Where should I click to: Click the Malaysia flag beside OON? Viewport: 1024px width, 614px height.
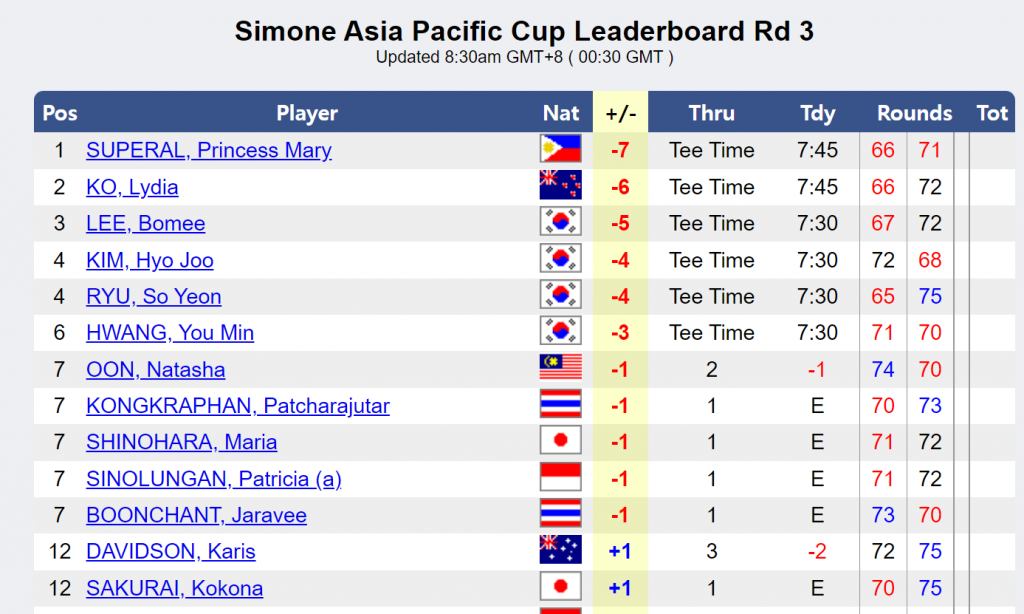[x=560, y=369]
